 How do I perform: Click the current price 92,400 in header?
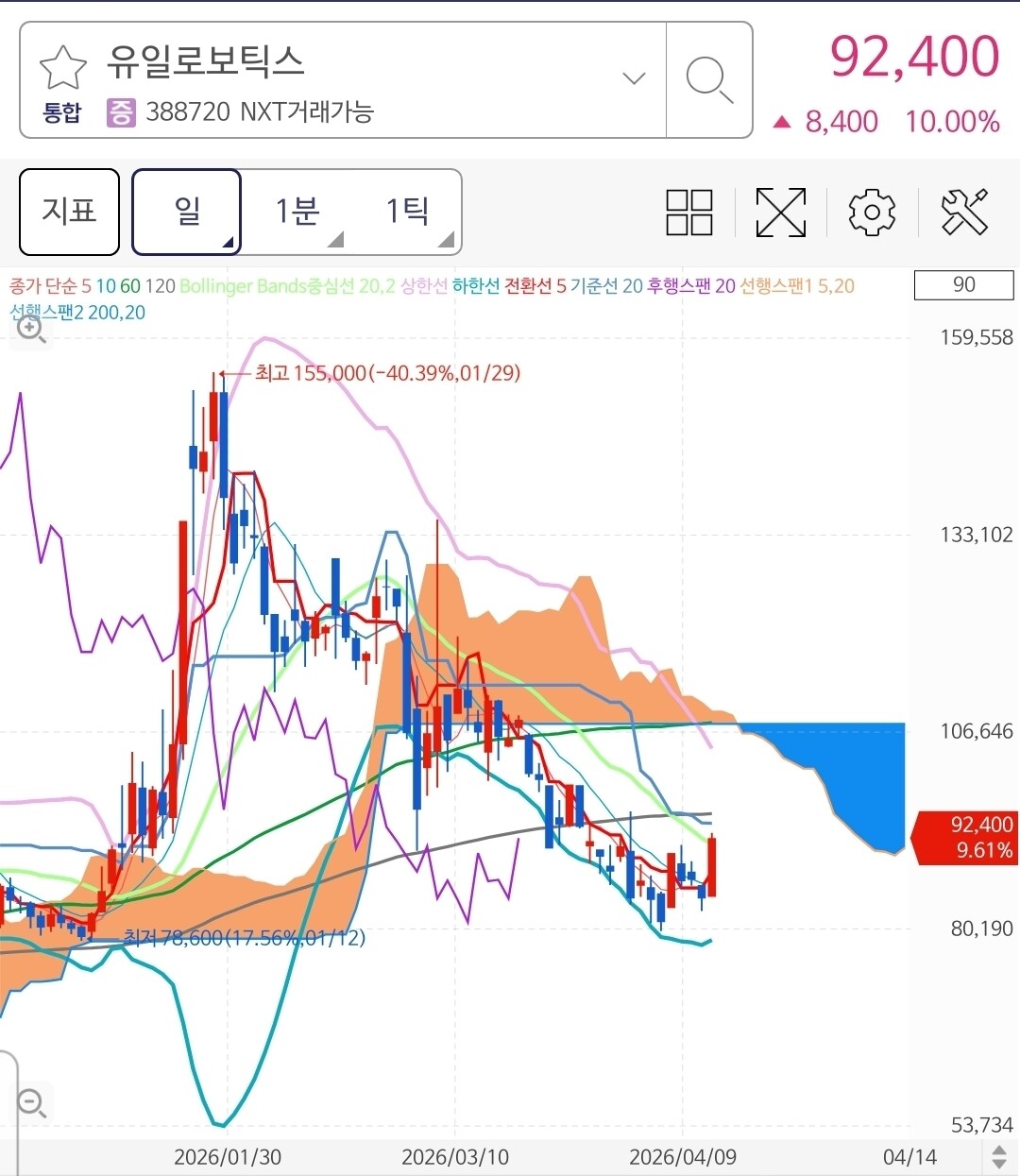(914, 57)
